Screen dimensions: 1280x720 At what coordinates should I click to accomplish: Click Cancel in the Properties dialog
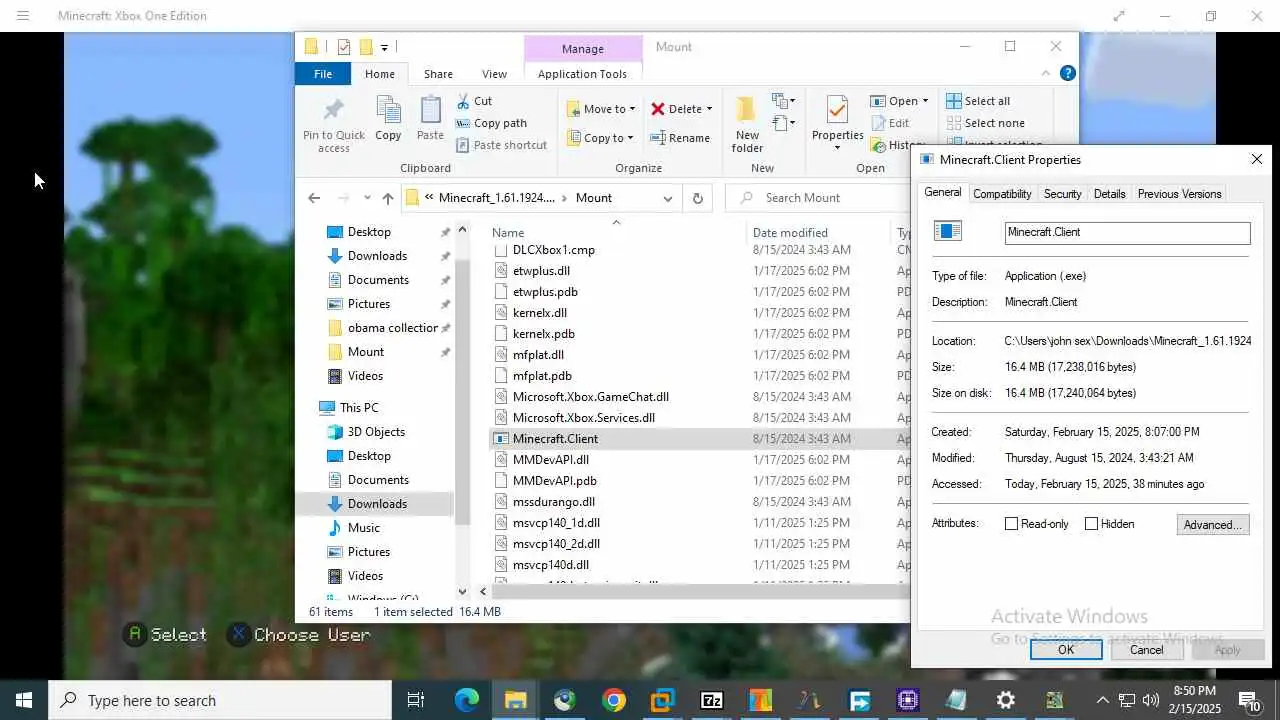pyautogui.click(x=1146, y=650)
